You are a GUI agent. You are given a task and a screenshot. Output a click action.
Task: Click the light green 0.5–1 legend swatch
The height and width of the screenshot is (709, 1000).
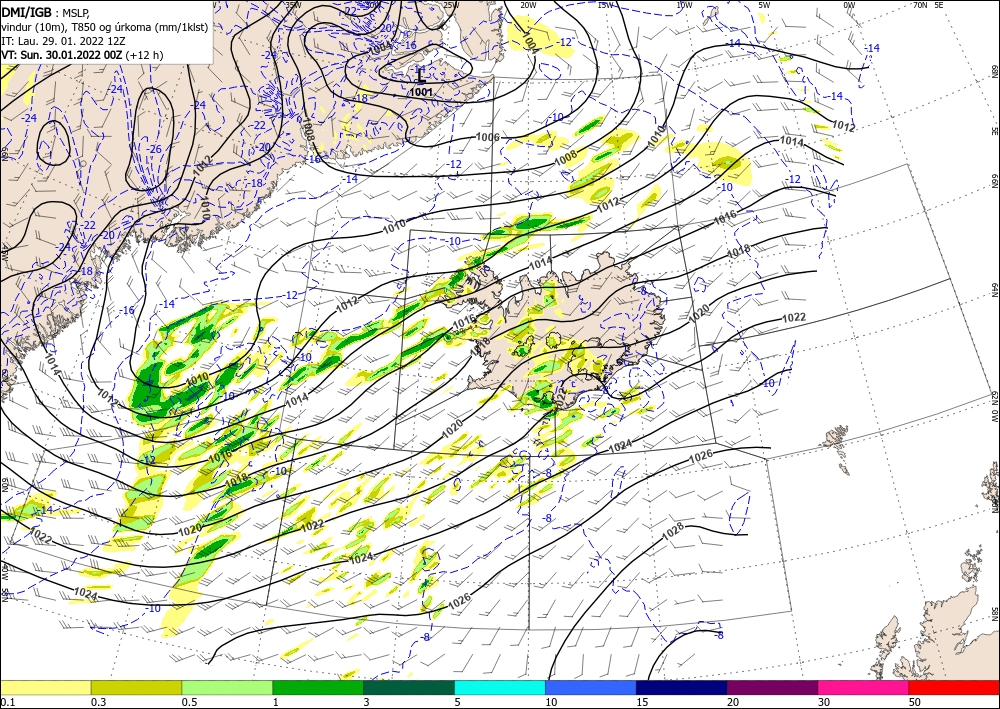pos(227,687)
